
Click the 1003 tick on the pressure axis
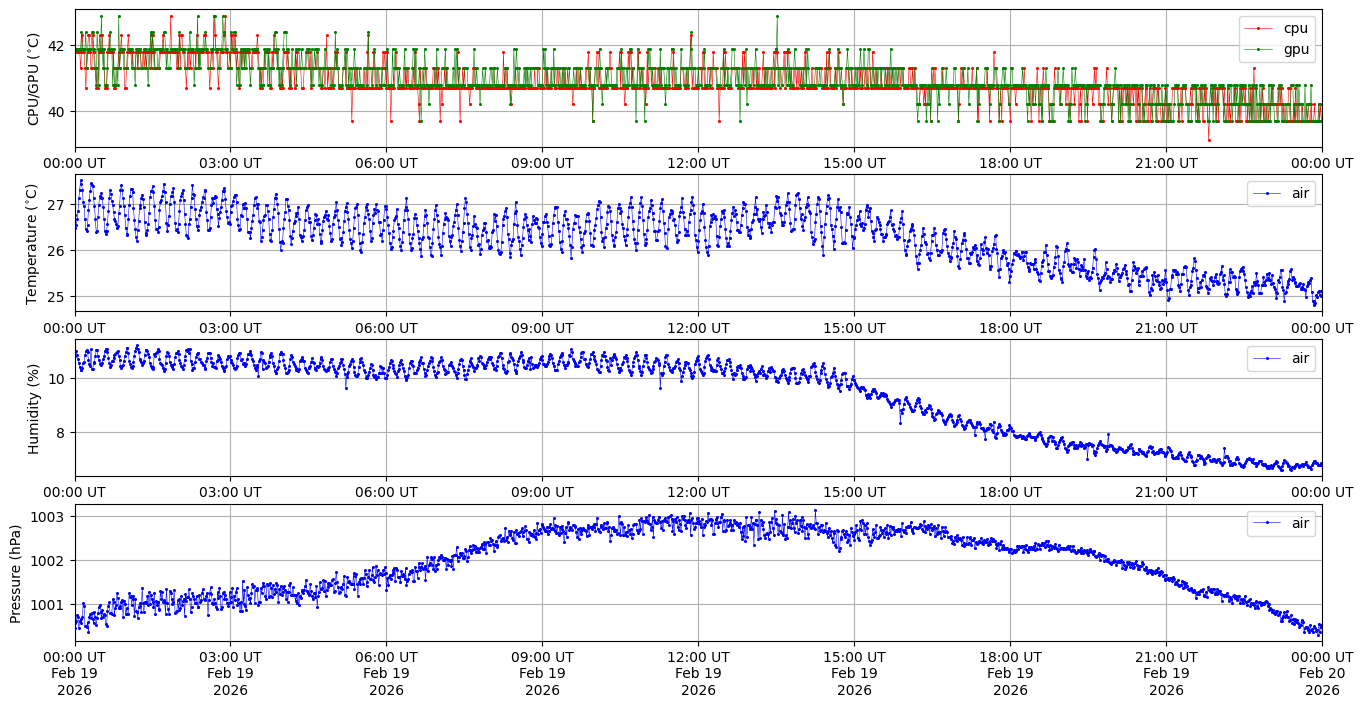pos(50,517)
